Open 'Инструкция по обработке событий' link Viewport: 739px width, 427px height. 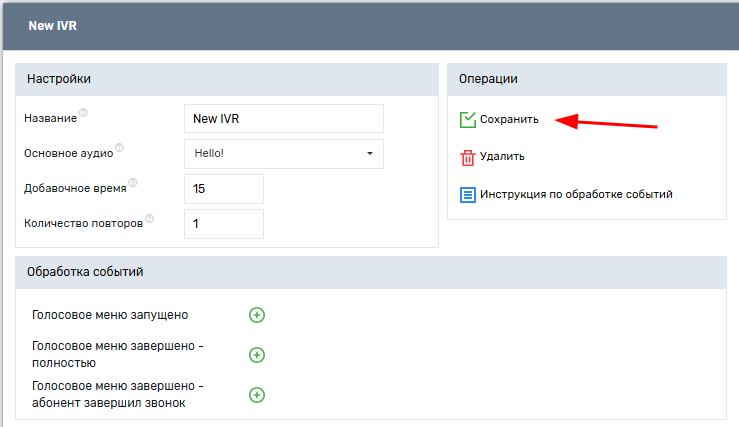[576, 194]
